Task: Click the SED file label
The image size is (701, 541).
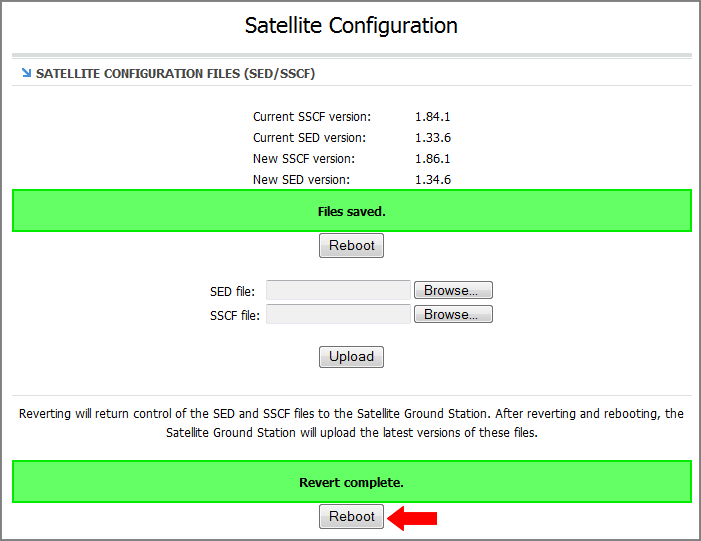Action: (x=232, y=291)
